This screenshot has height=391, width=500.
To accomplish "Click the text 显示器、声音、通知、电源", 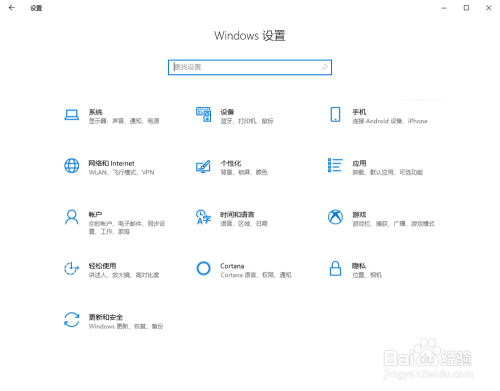I will point(124,121).
